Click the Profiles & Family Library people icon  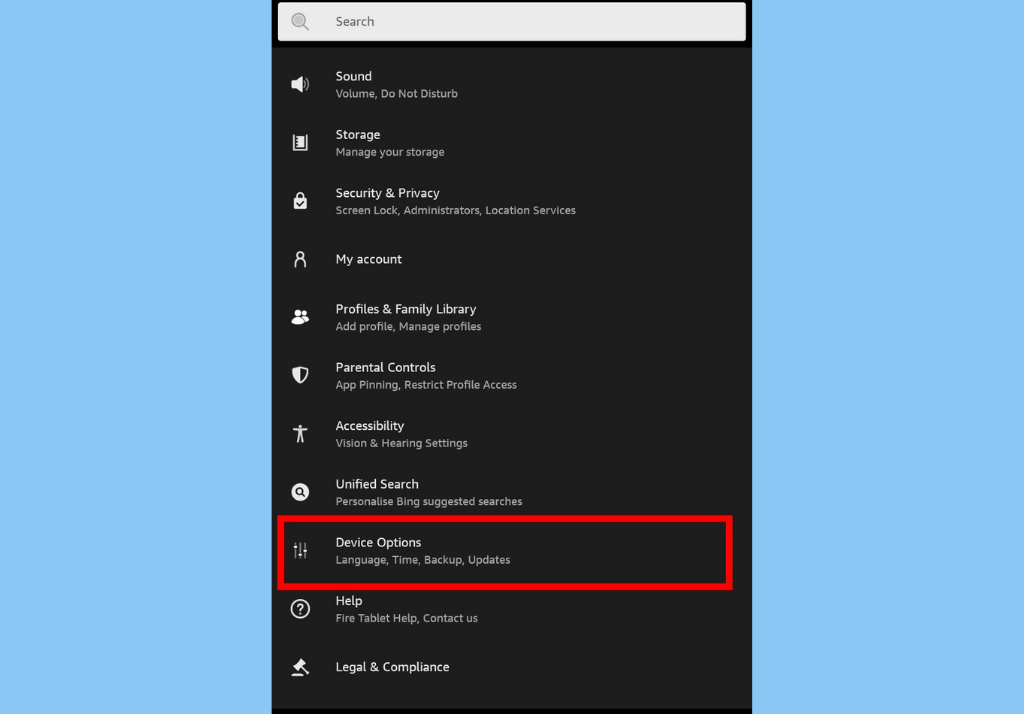(x=300, y=317)
